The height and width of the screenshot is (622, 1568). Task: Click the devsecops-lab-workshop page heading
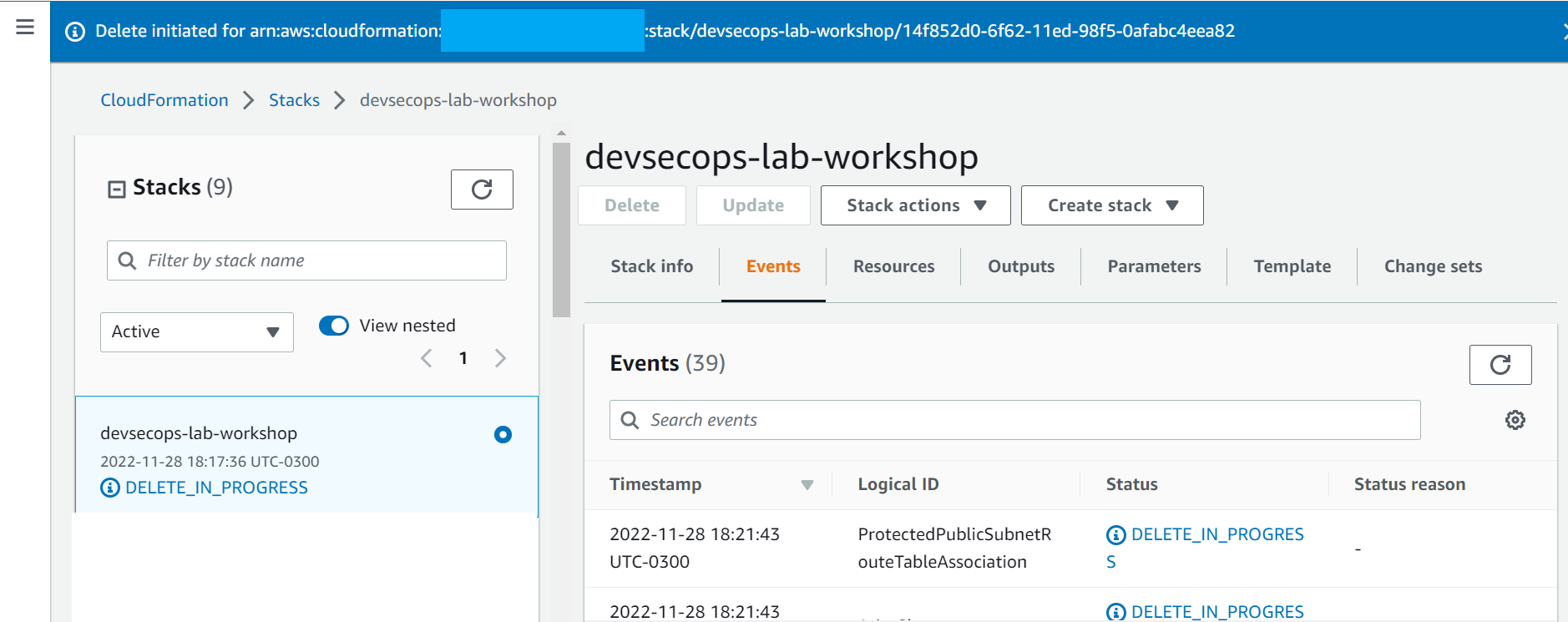[781, 157]
